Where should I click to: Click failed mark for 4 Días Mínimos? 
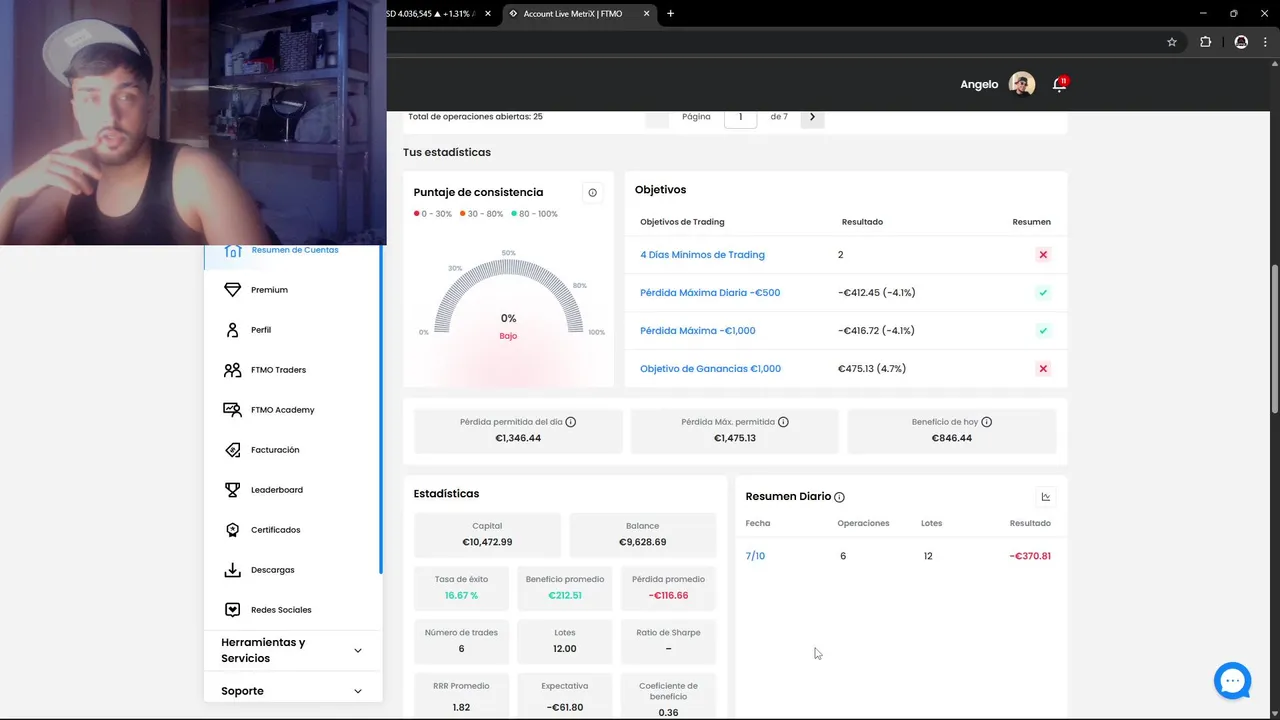pos(1043,255)
